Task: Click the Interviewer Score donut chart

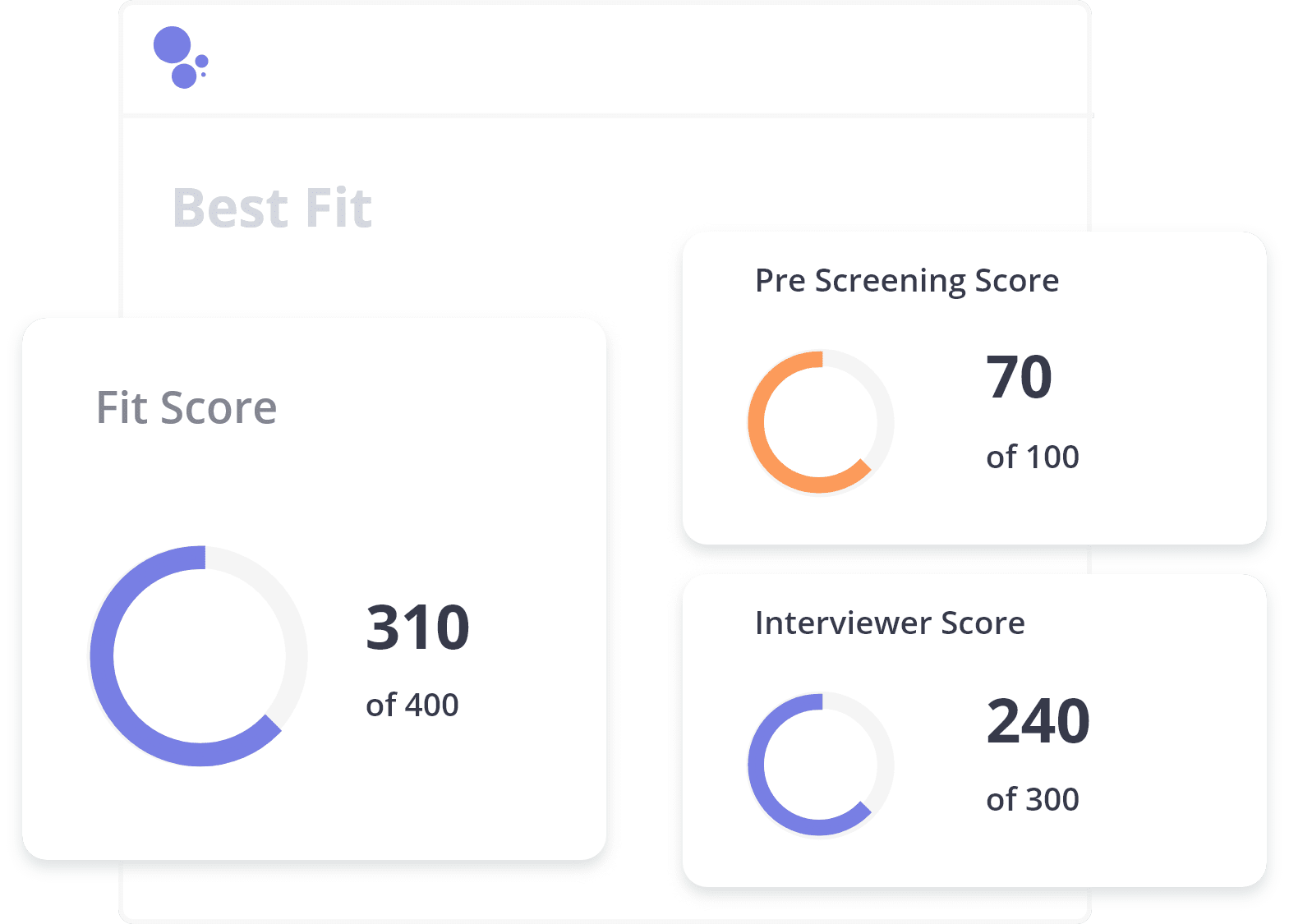Action: pos(821,765)
